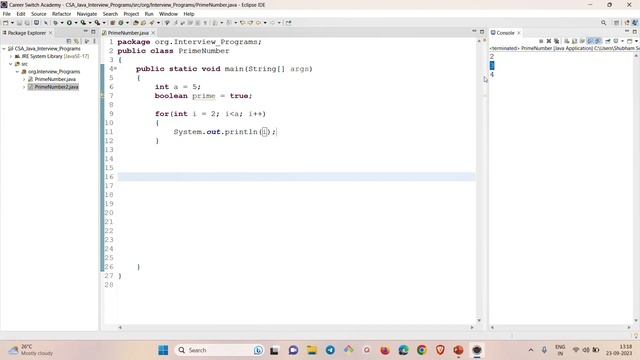
Task: Select PrimeNumber.java in Package Explorer
Action: (x=55, y=79)
